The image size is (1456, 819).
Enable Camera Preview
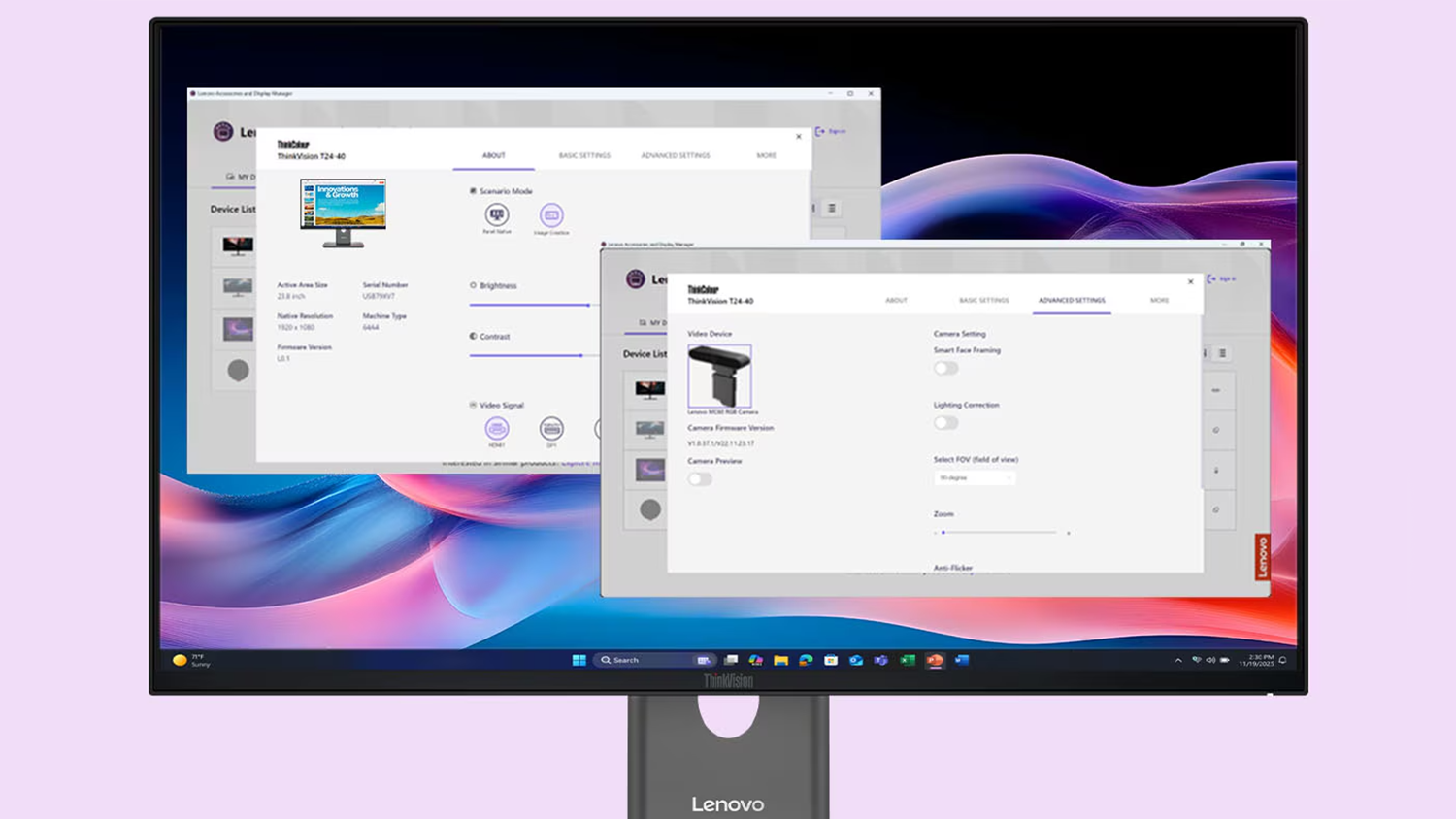(700, 478)
